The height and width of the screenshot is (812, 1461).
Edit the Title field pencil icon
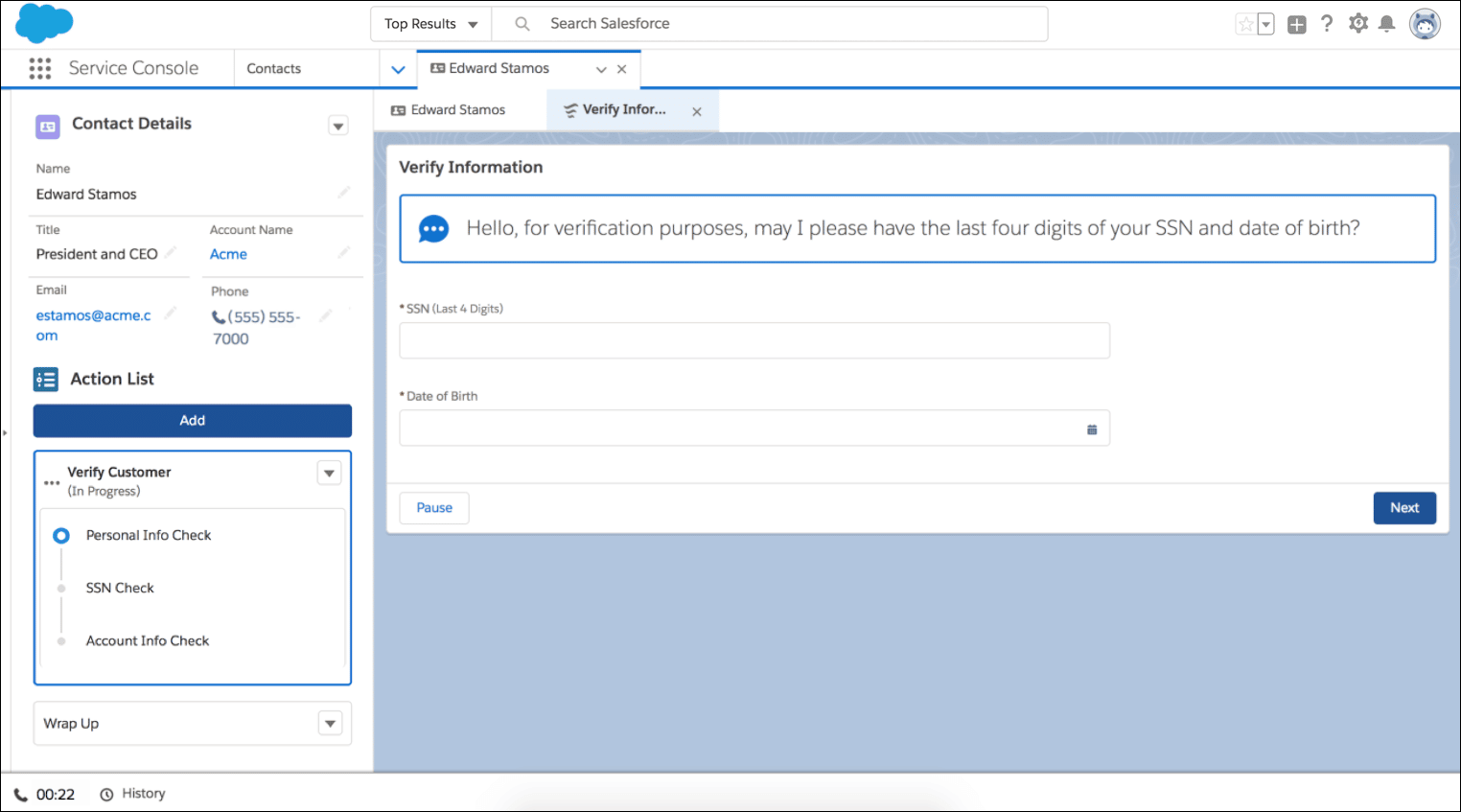[170, 252]
